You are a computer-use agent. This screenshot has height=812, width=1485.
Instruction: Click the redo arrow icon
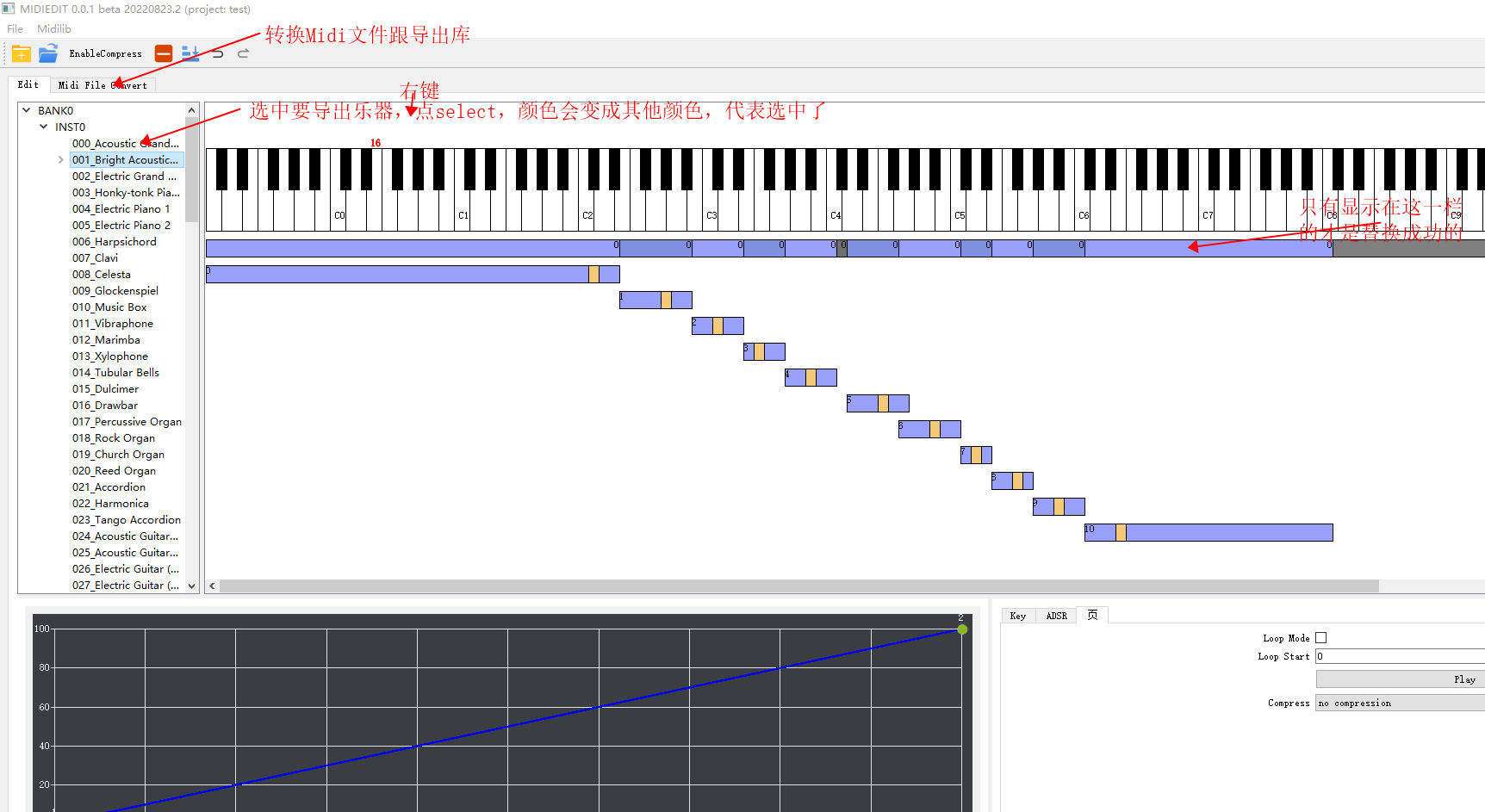(244, 54)
